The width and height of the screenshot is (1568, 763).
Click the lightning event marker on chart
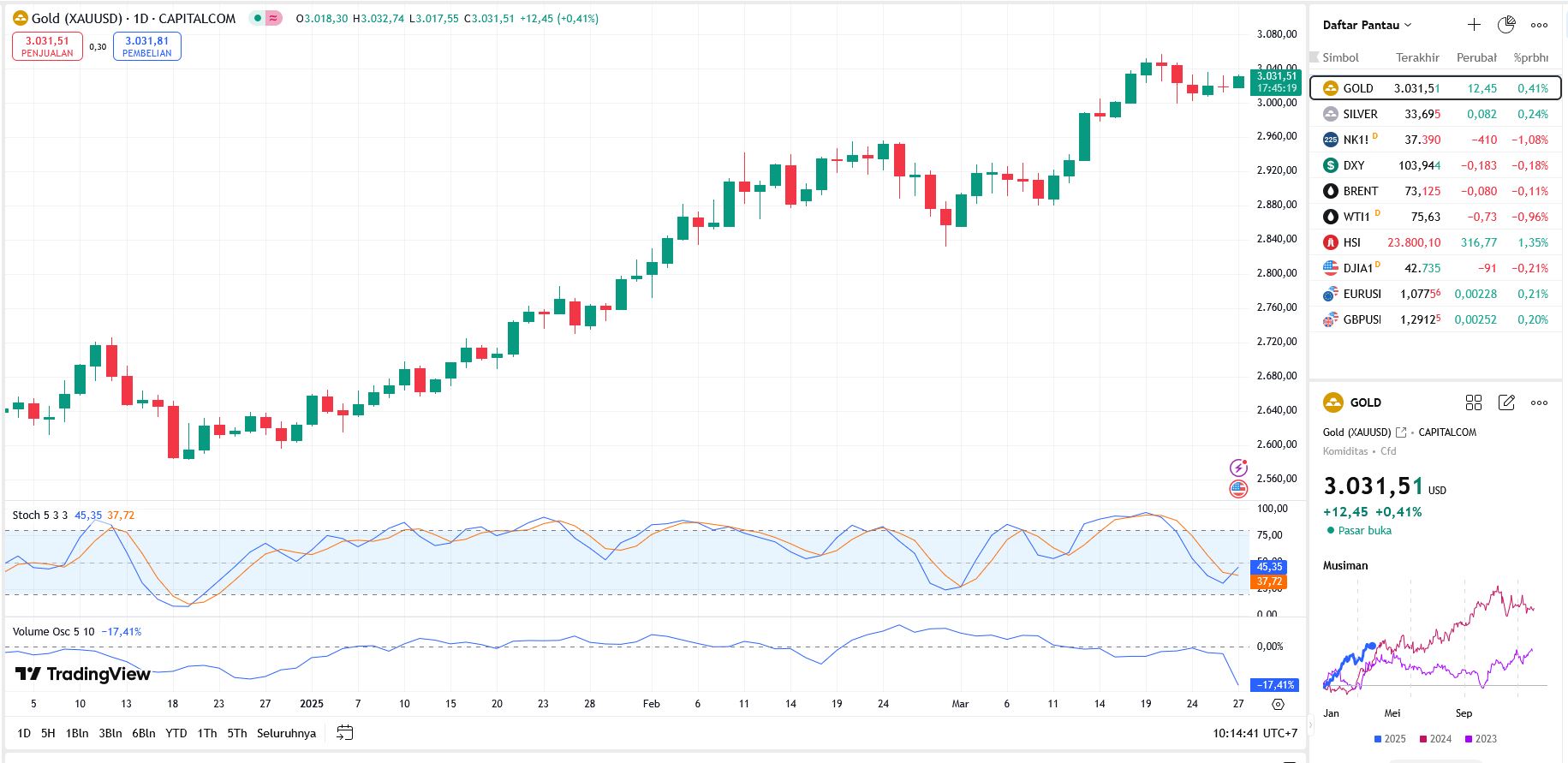(x=1238, y=468)
